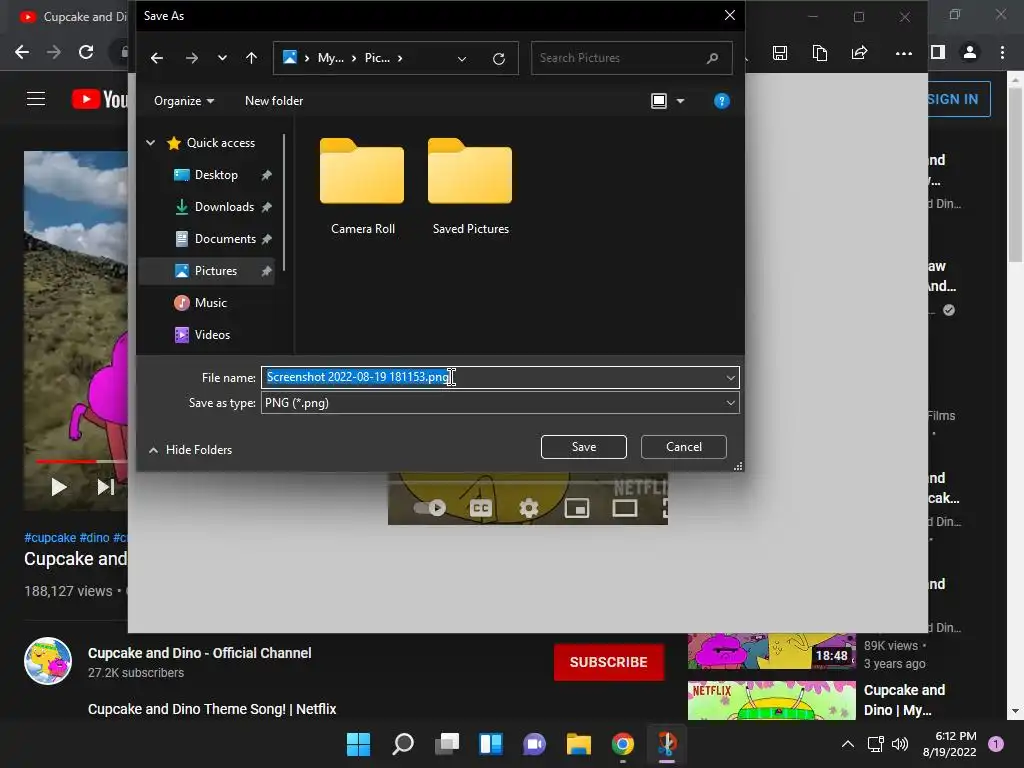Skip to next YouTube video

pos(106,487)
